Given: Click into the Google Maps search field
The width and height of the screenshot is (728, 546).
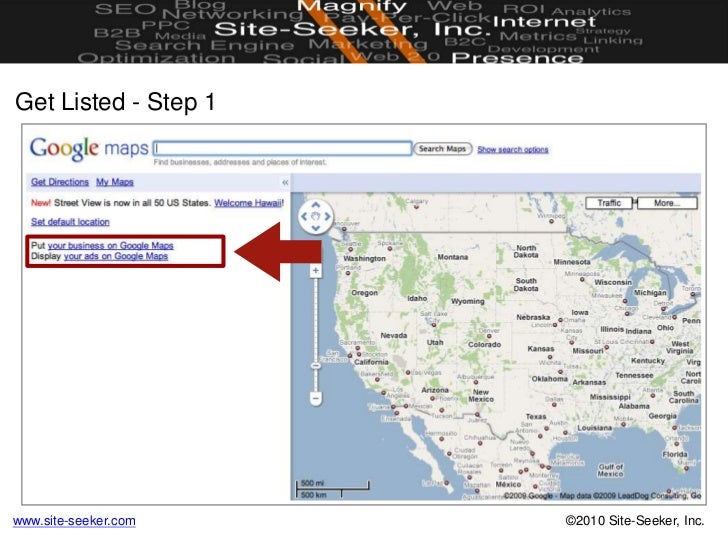Looking at the screenshot, I should click(282, 149).
